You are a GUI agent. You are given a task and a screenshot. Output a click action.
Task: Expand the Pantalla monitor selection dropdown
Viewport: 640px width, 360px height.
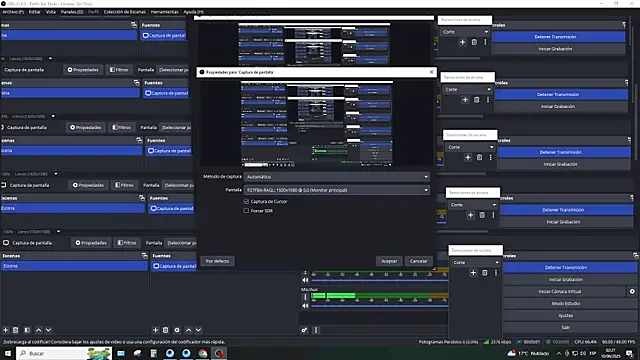(337, 190)
